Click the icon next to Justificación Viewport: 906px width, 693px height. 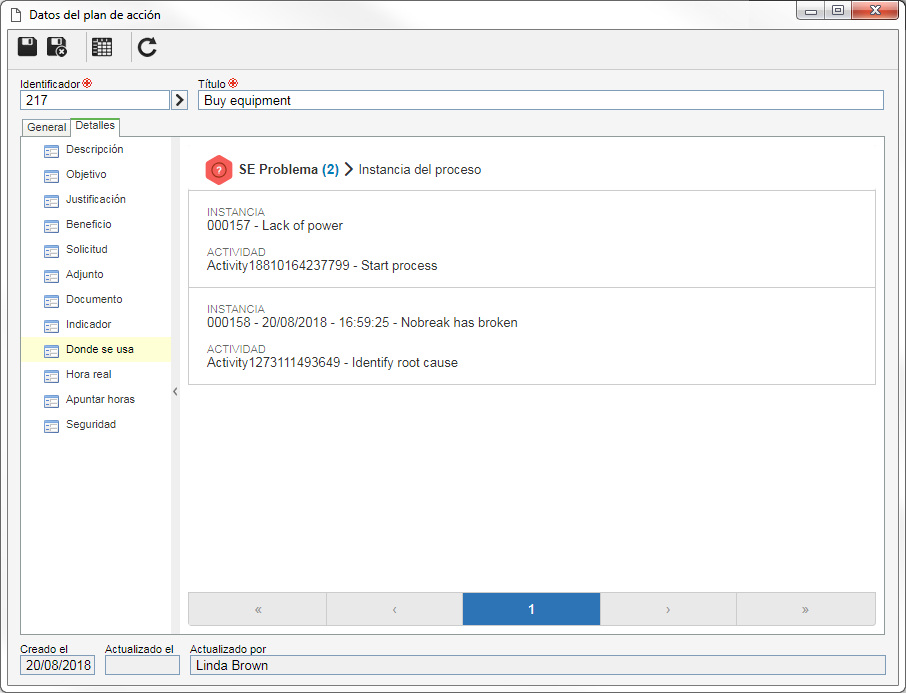coord(51,201)
